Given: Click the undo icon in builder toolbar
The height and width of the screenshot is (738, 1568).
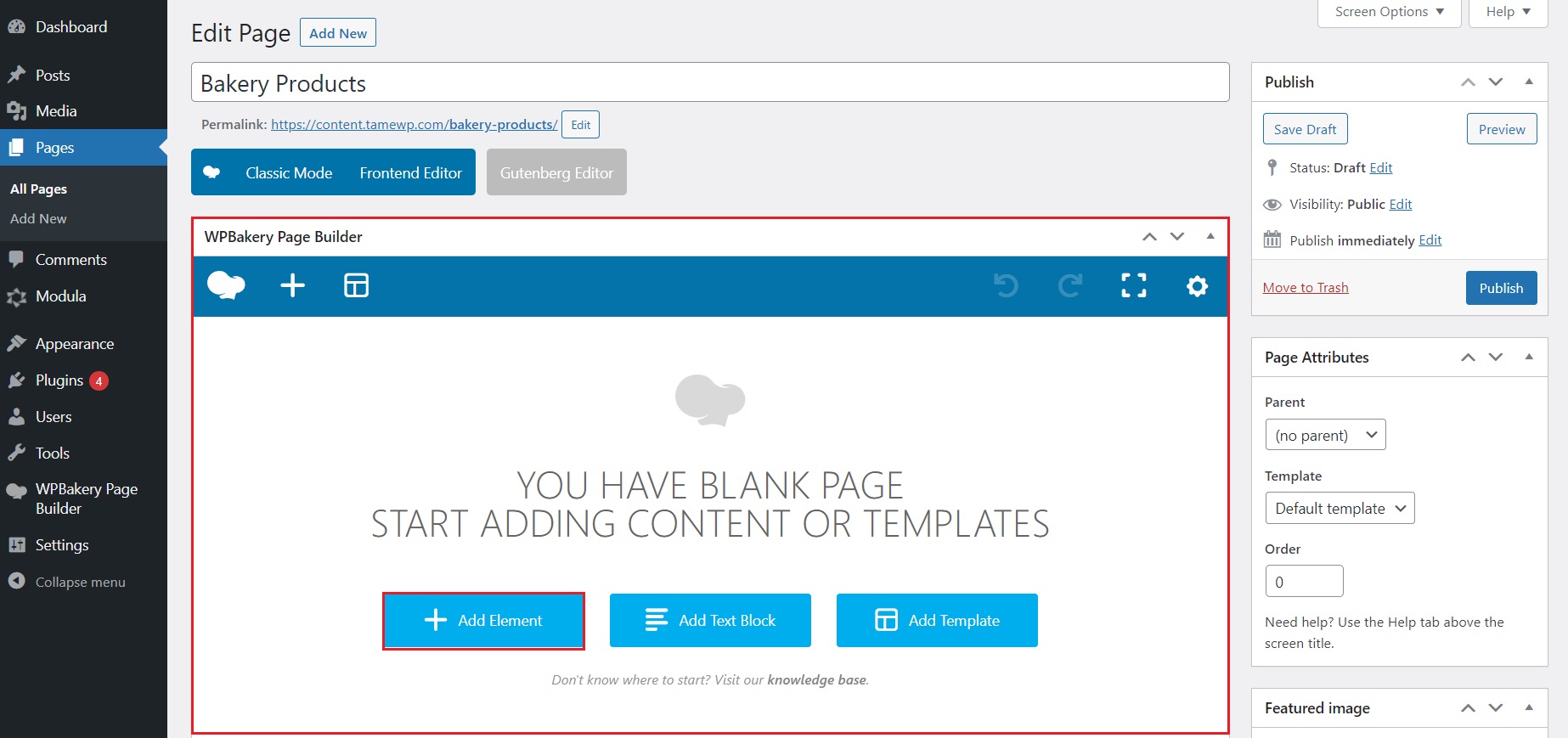Looking at the screenshot, I should (x=1006, y=285).
